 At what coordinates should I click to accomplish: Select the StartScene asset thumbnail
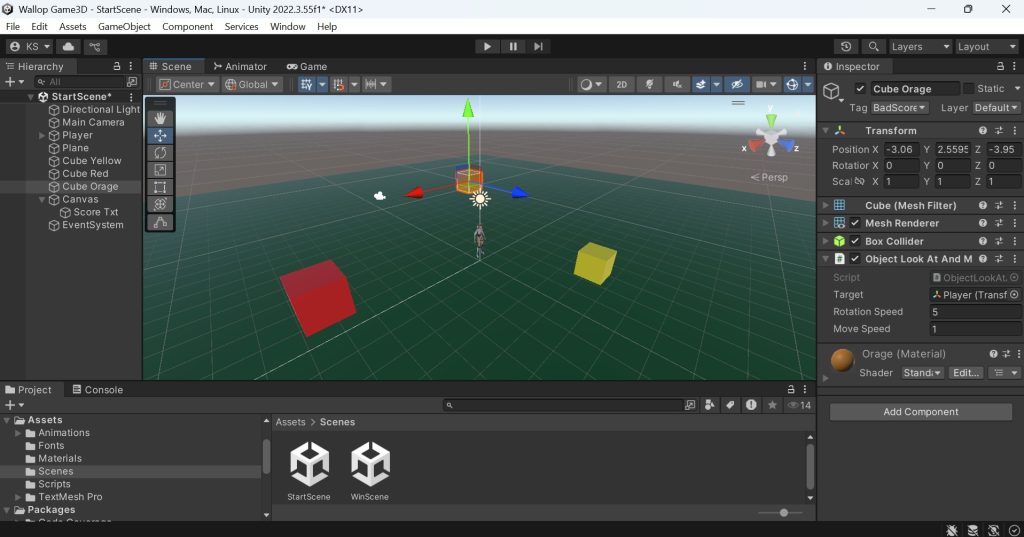(309, 471)
